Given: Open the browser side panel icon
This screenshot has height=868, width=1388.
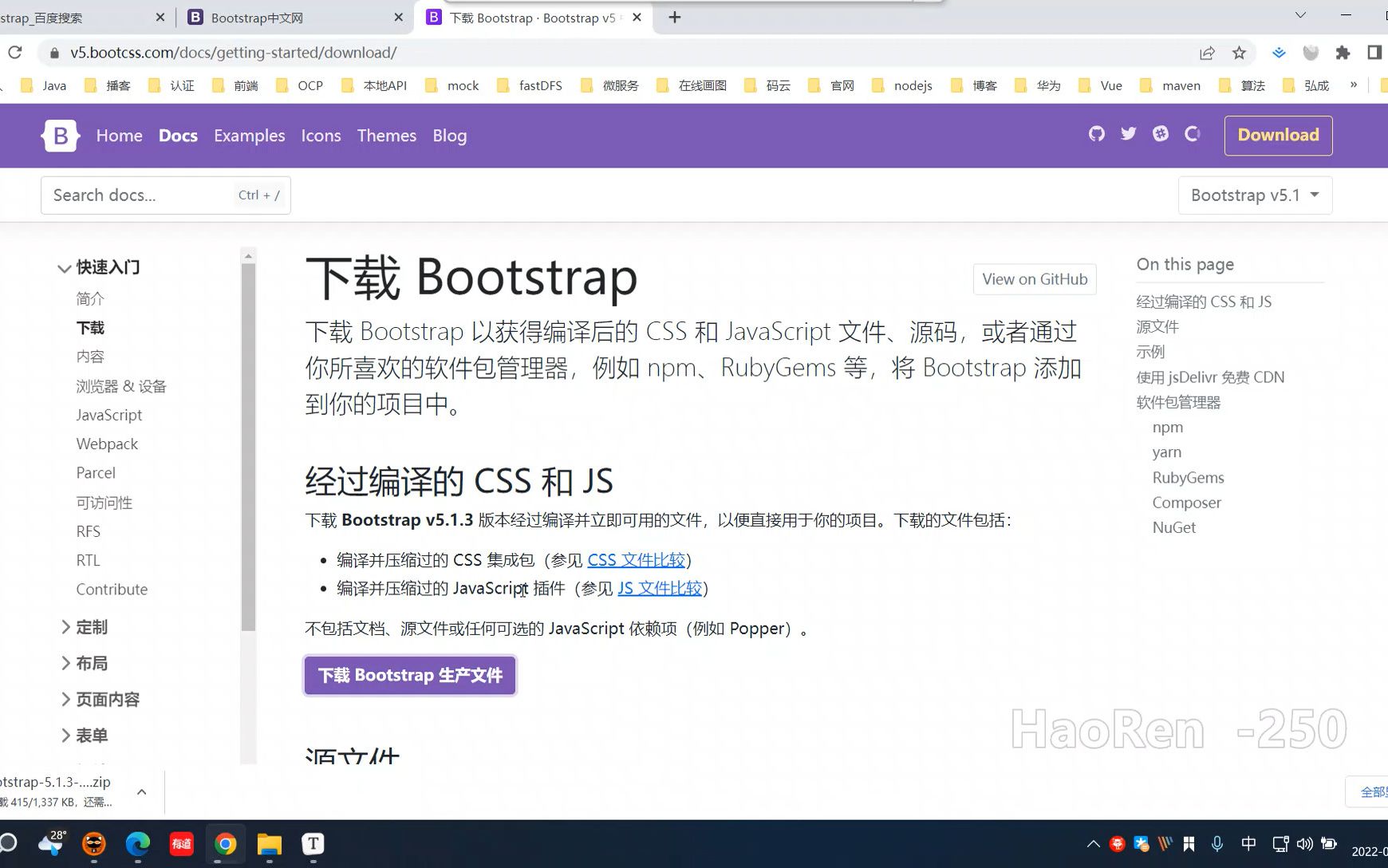Looking at the screenshot, I should coord(1374,53).
